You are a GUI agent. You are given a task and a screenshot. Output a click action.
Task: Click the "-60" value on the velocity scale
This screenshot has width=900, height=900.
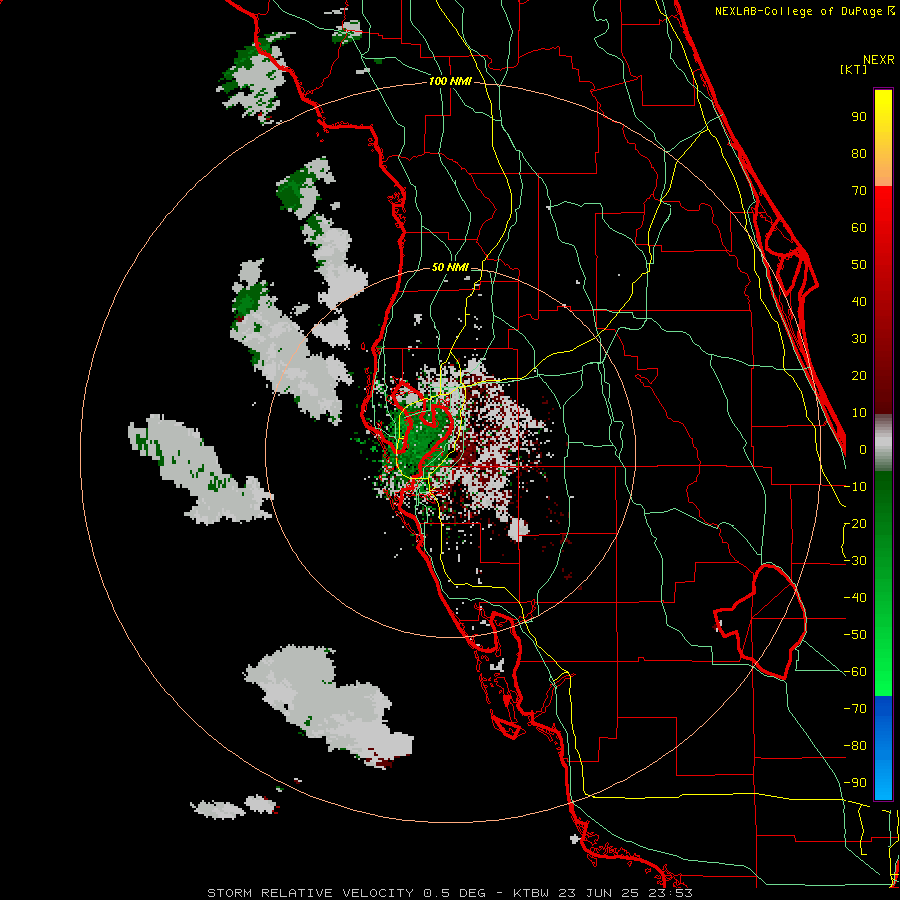855,672
